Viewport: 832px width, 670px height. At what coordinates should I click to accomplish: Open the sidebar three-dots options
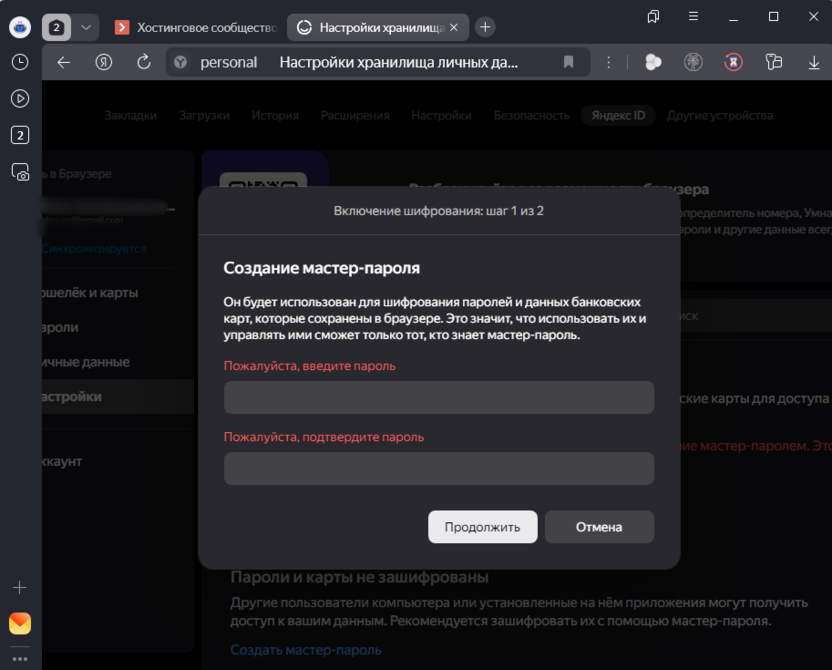(20, 659)
